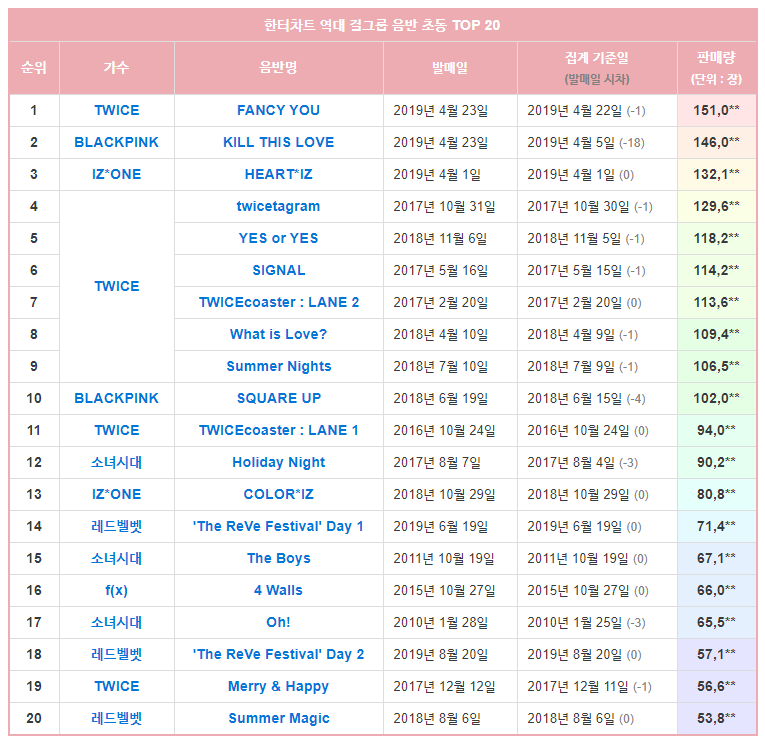
Task: Click the 발매일 column header
Action: pyautogui.click(x=450, y=67)
